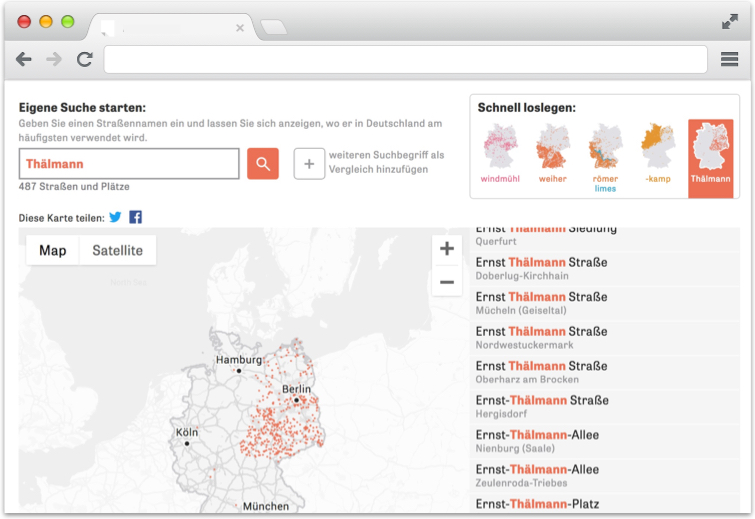
Task: Select the highlighted Thälmann example
Action: point(710,157)
